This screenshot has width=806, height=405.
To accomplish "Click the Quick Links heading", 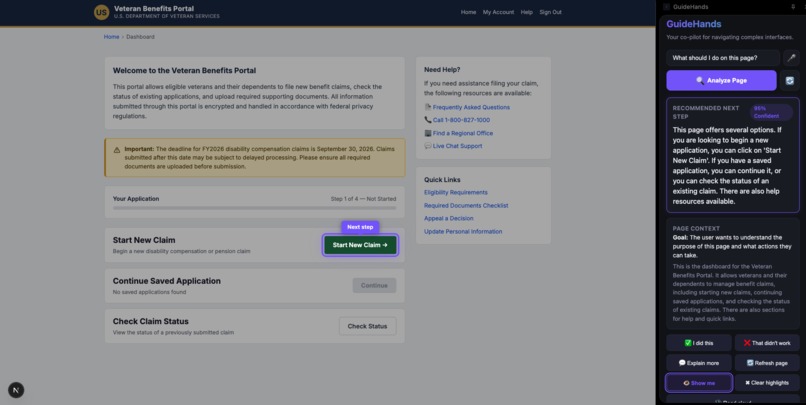I will [442, 180].
